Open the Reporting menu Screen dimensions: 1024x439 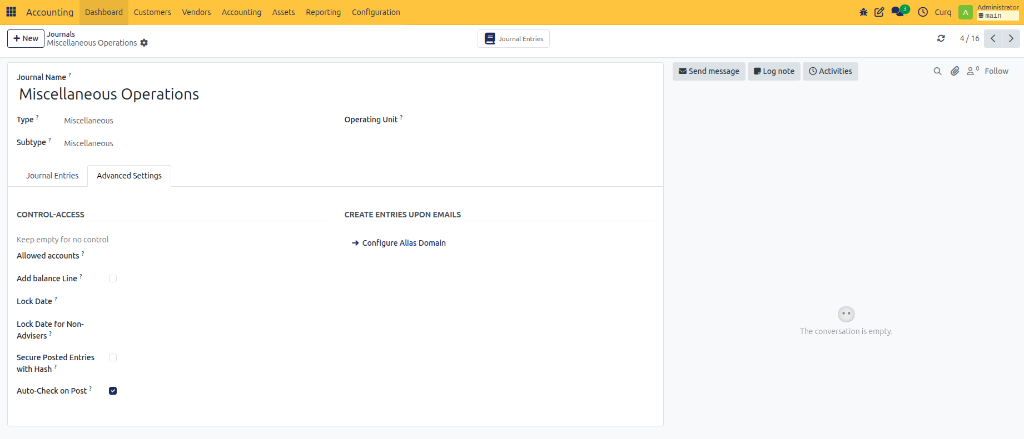323,12
